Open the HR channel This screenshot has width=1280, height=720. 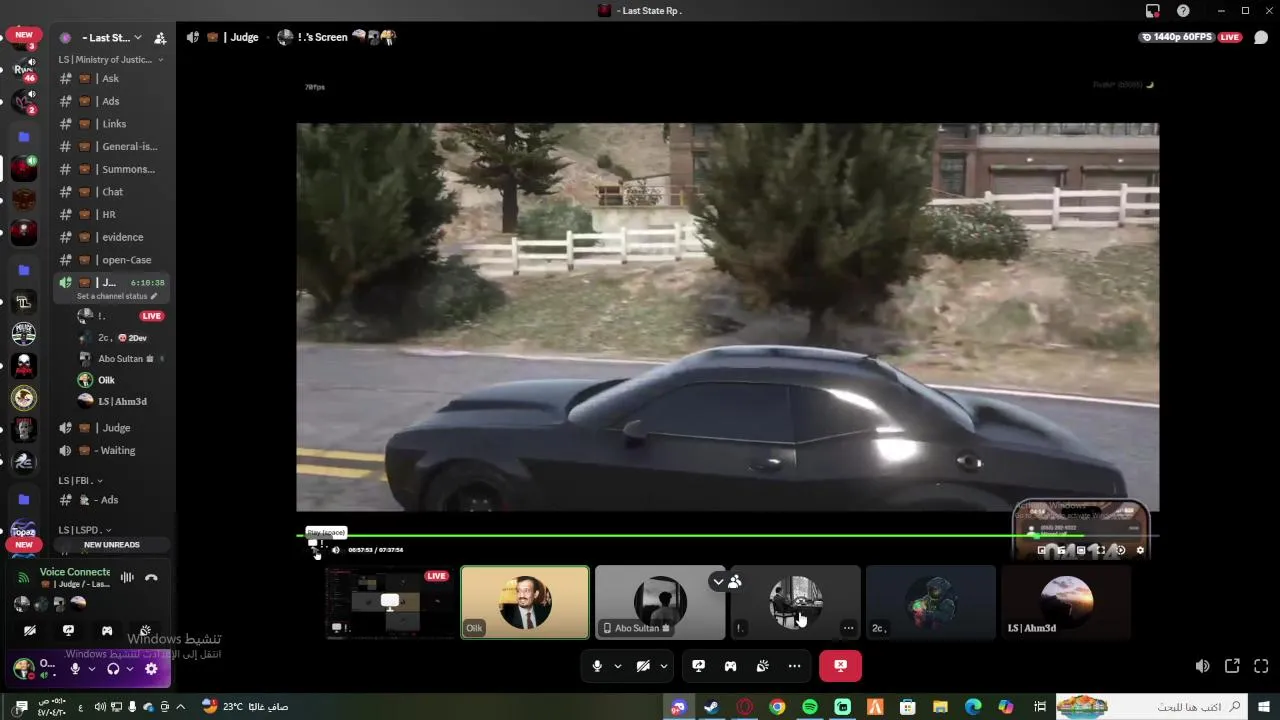[112, 214]
